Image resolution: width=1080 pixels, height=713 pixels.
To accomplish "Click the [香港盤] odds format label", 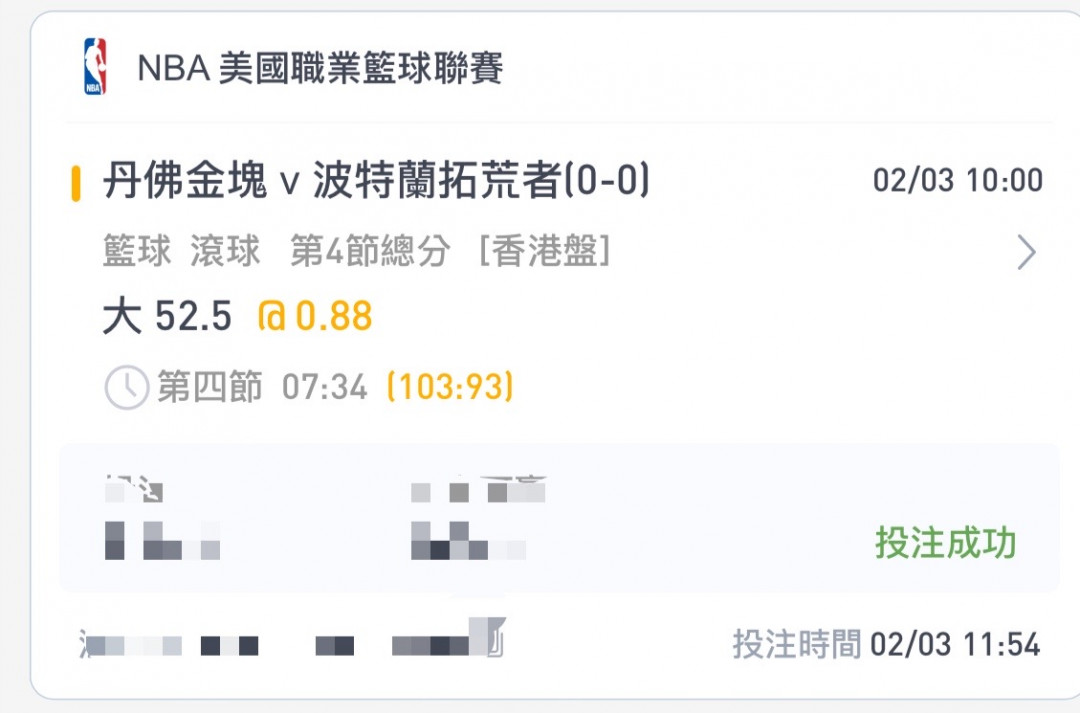I will pos(545,252).
